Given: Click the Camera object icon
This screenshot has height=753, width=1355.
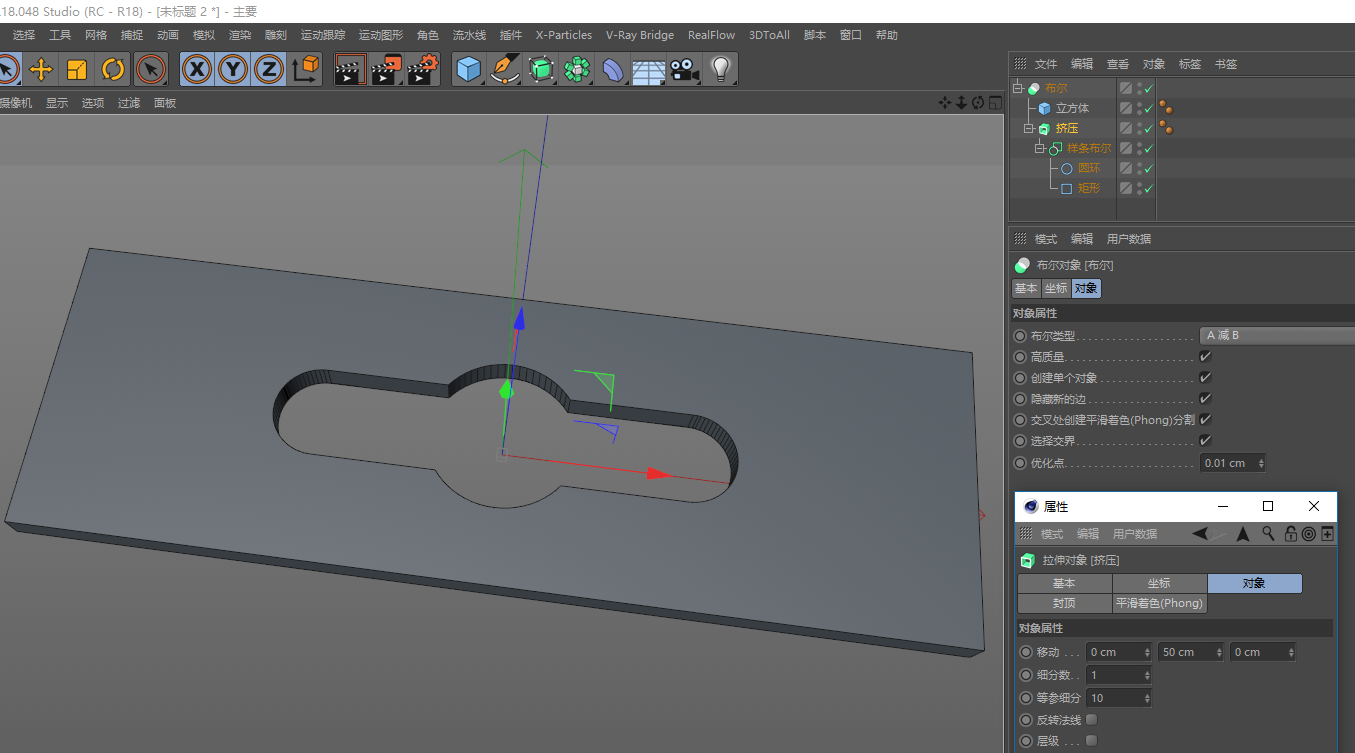Looking at the screenshot, I should point(684,69).
